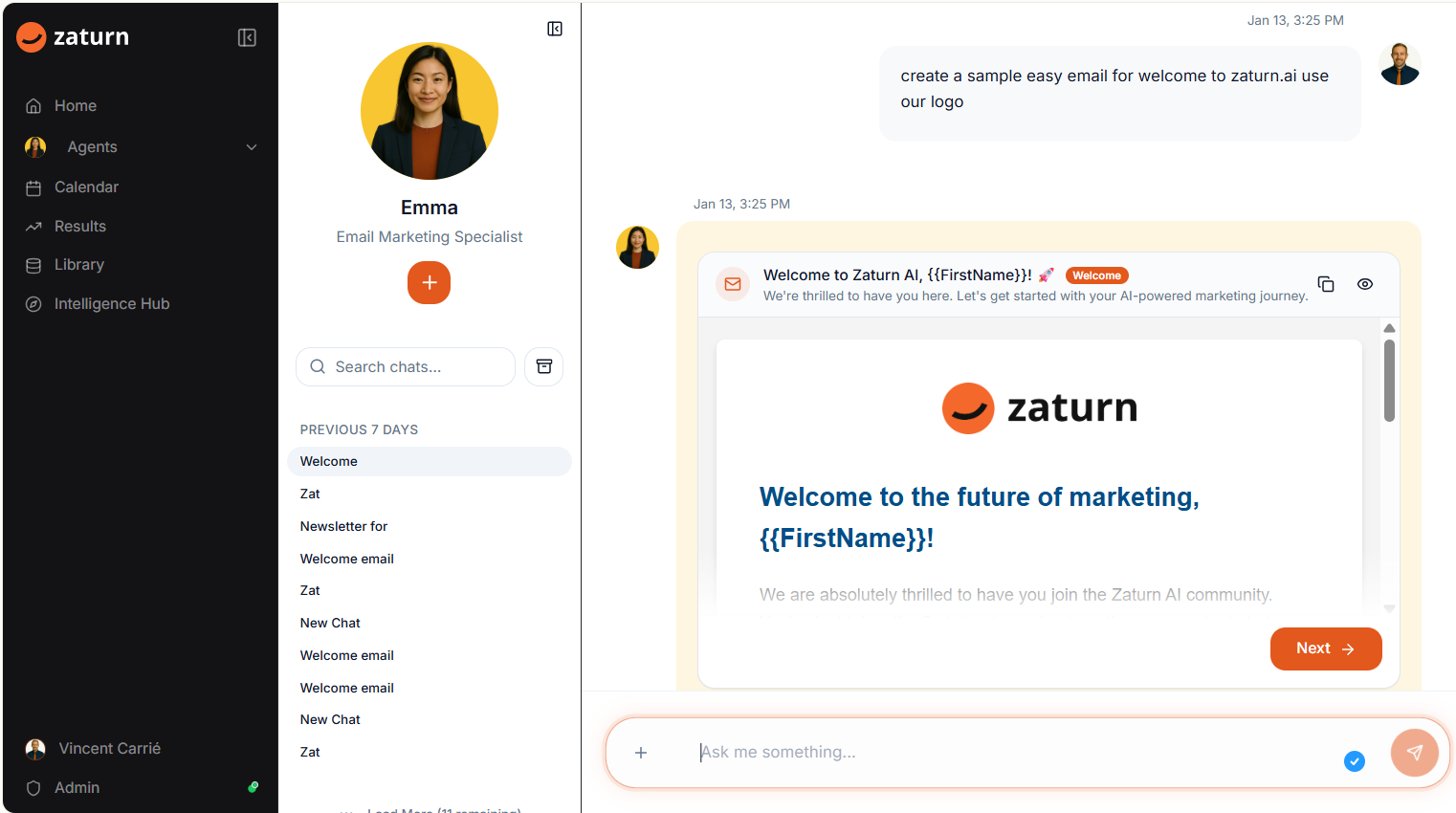Click the blue checkmark badge icon

click(x=1354, y=761)
